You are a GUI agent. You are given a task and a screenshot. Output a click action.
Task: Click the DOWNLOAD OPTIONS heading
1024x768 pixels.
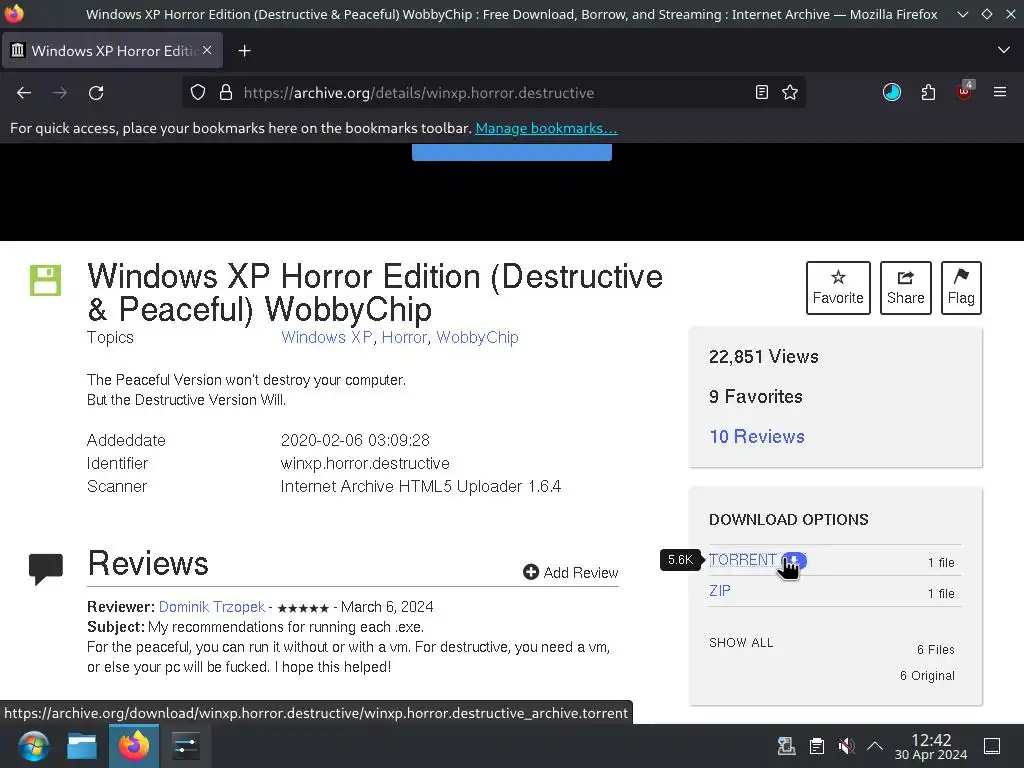click(789, 519)
